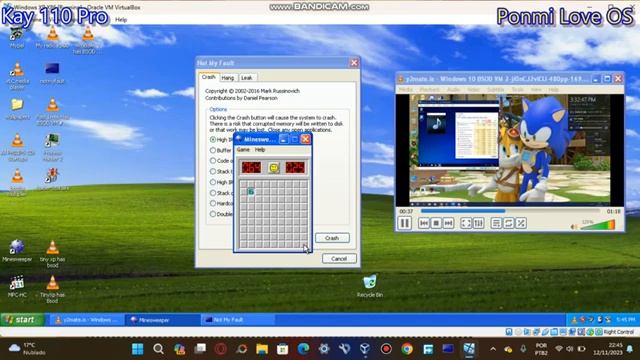Screen dimensions: 640x360
Task: Toggle VLC loop mode button
Action: pos(509,223)
